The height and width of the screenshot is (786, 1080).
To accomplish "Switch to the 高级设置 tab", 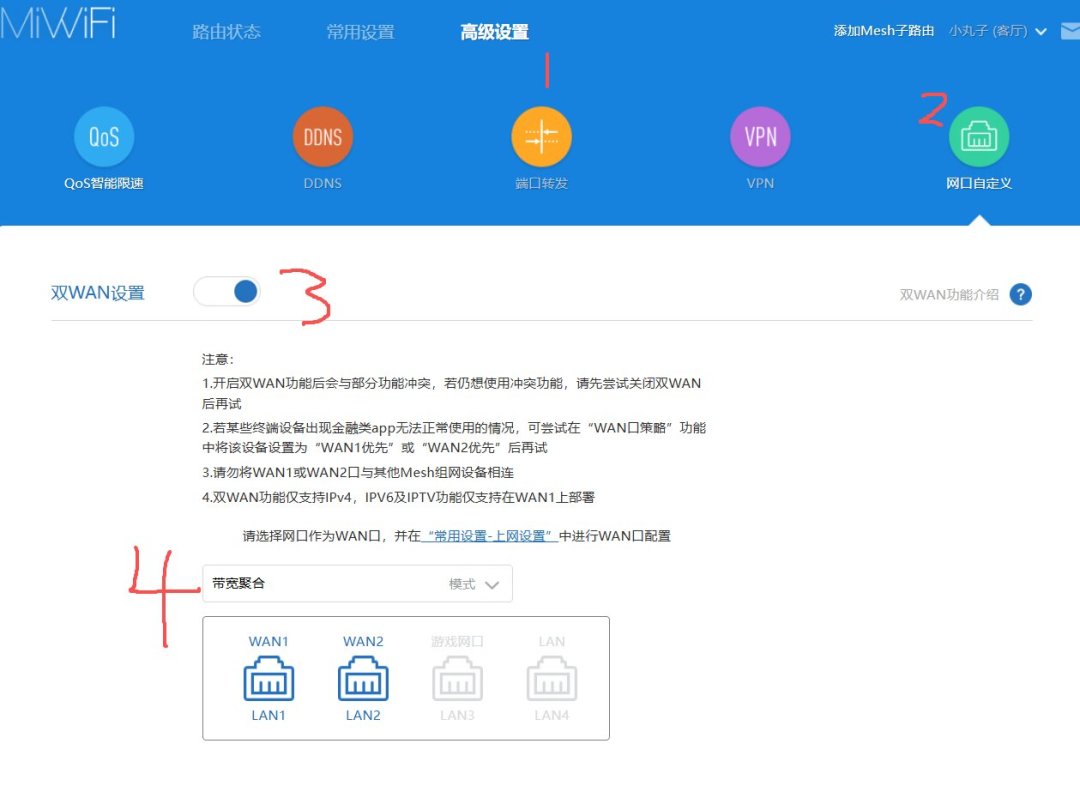I will (x=495, y=32).
